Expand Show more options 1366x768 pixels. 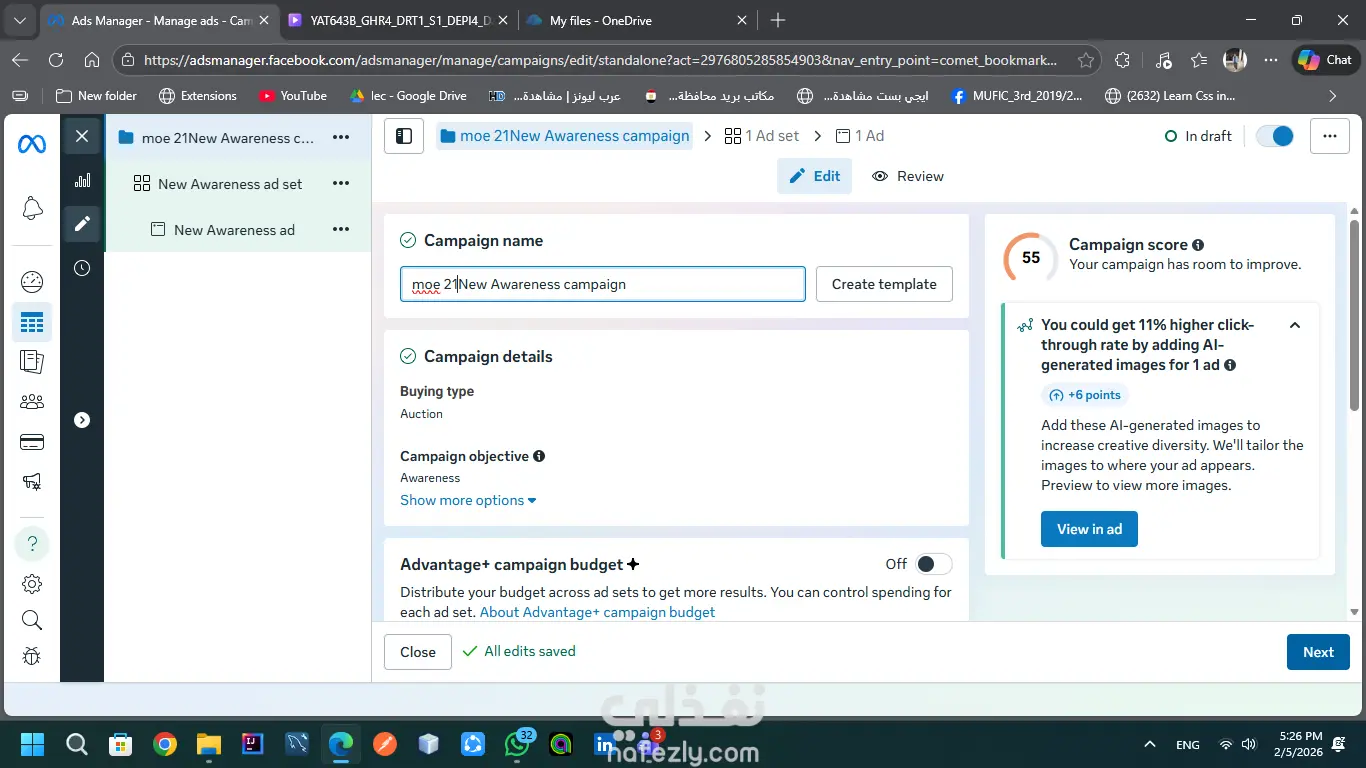pyautogui.click(x=468, y=500)
